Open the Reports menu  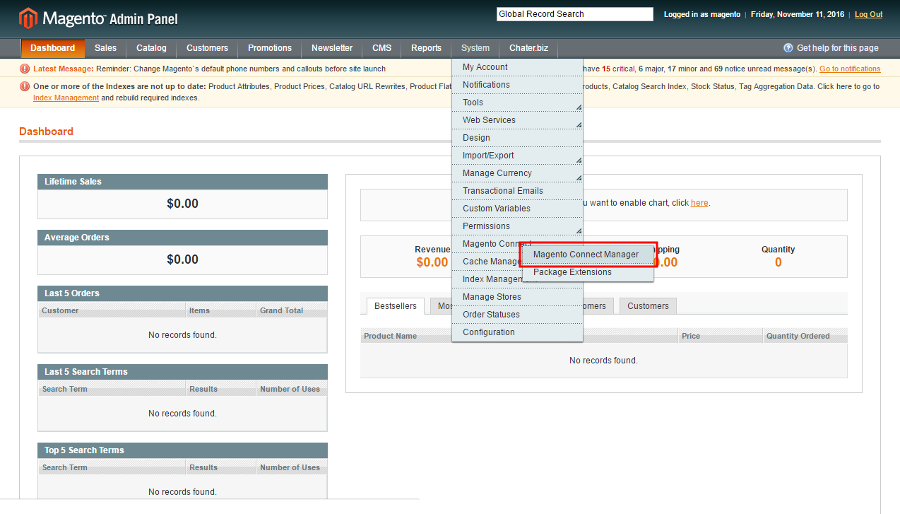[426, 48]
